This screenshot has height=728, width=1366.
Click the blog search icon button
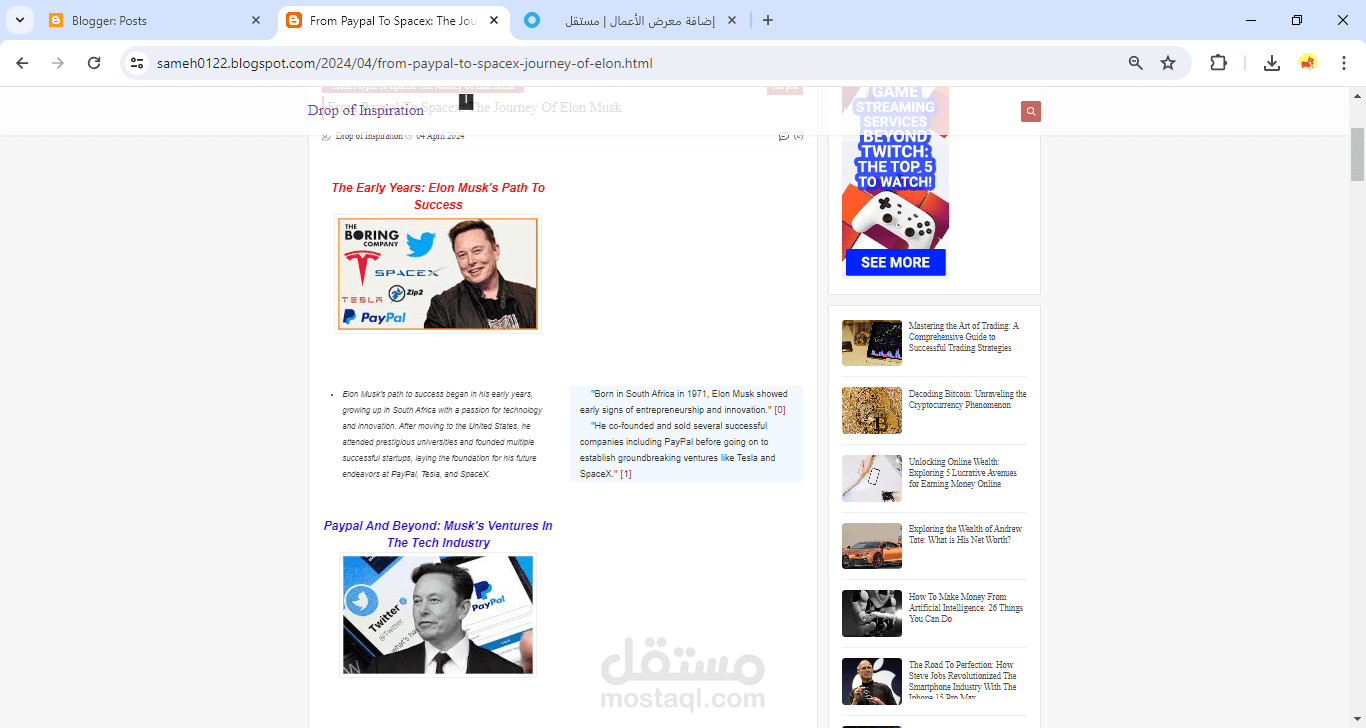coord(1031,111)
